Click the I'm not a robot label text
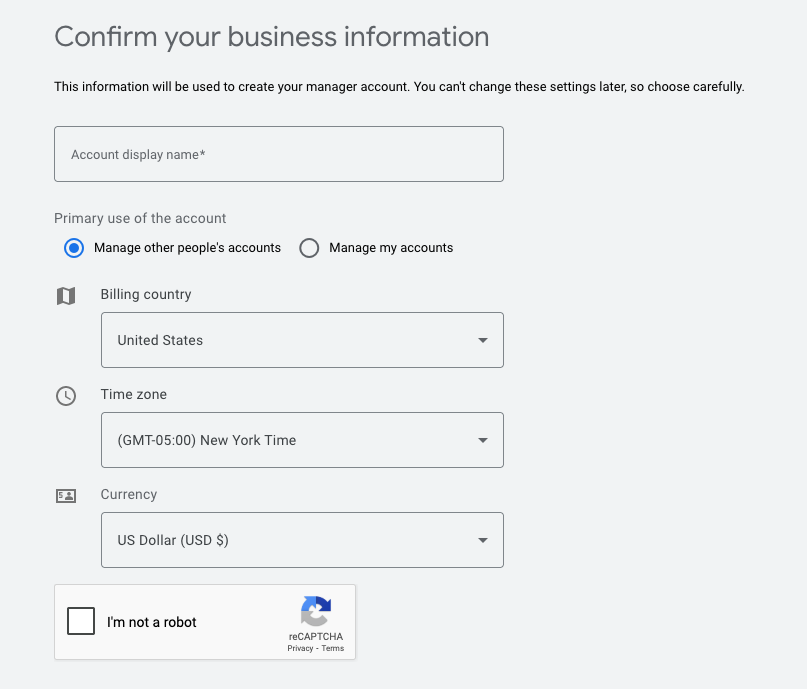This screenshot has width=807, height=689. [152, 622]
